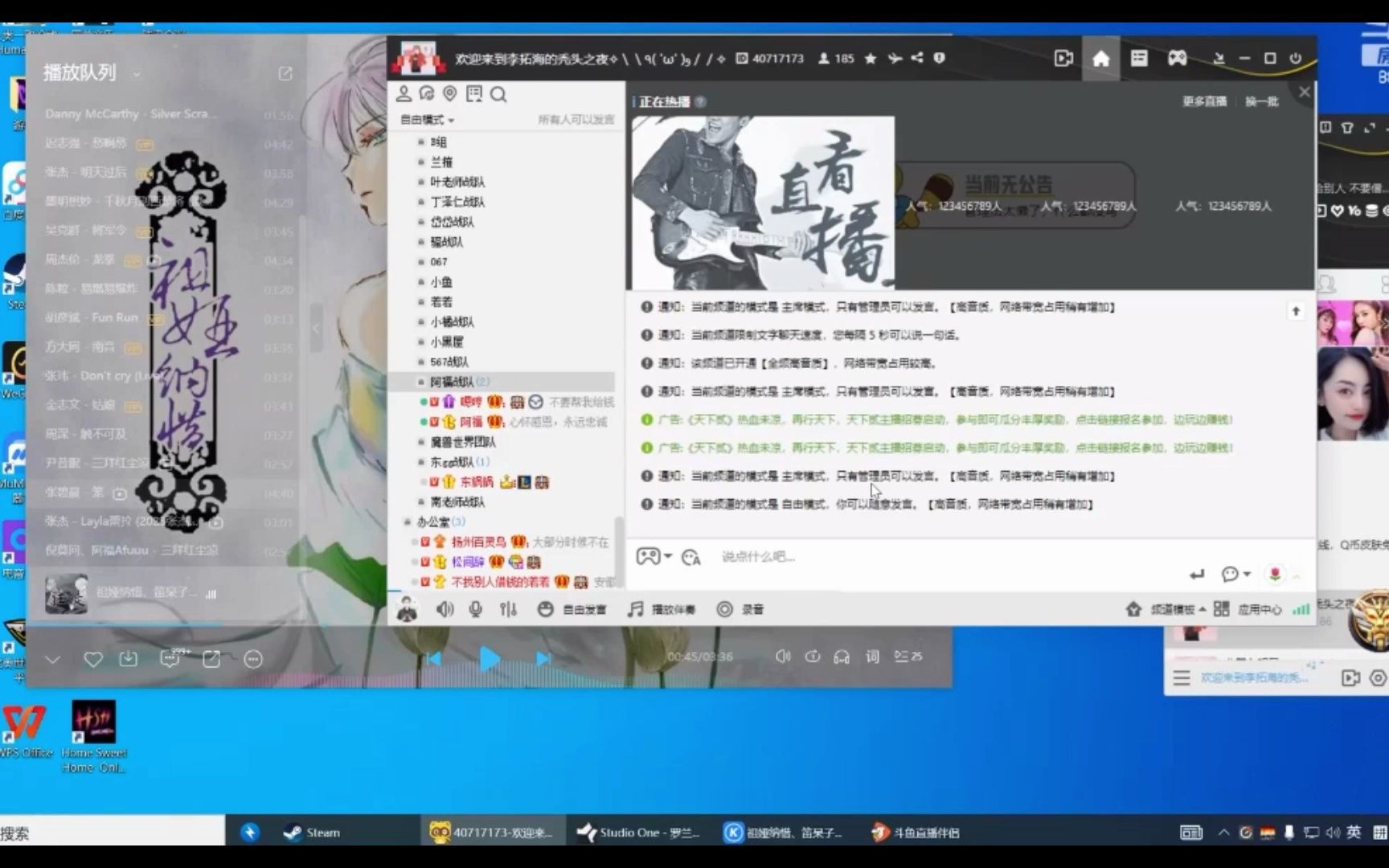1389x868 pixels.
Task: Open the headphone sound effect icon
Action: 842,657
